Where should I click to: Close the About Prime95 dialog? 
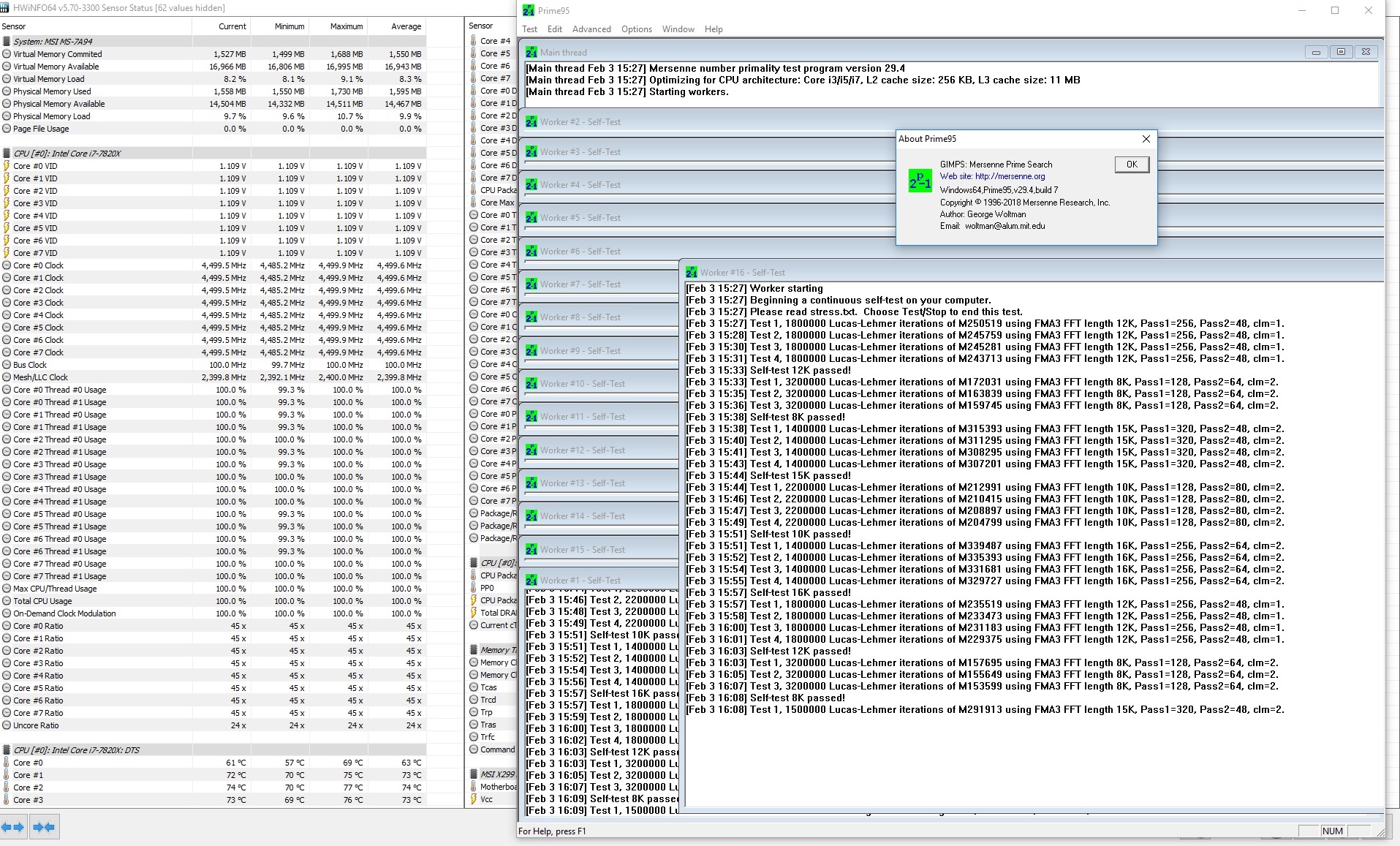[x=1146, y=139]
